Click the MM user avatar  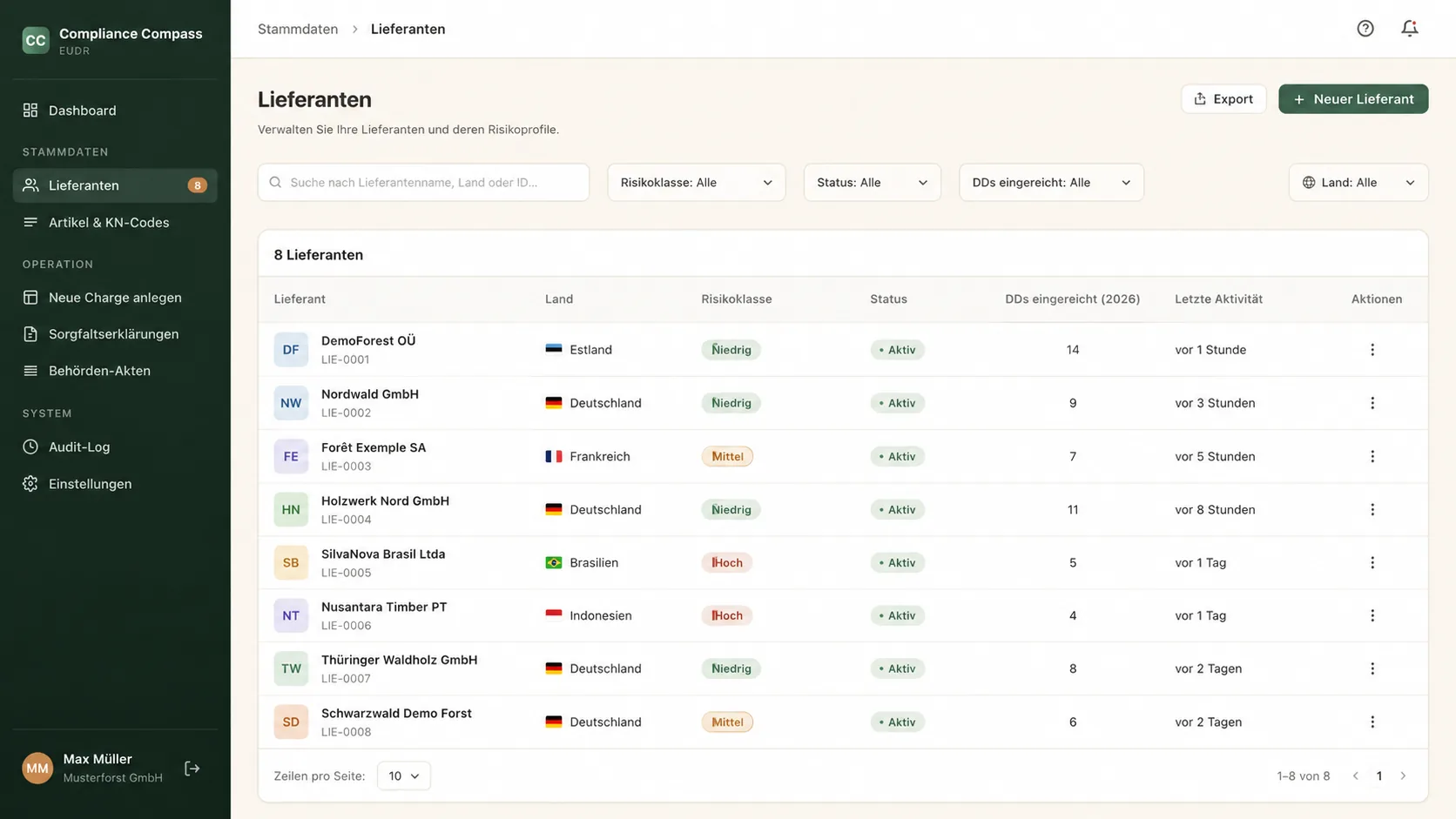click(x=37, y=769)
